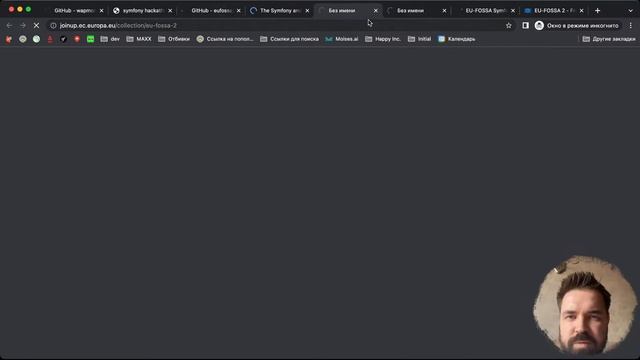This screenshot has width=640, height=360.
Task: Switch to the EU-FOSSA 2 tab
Action: pyautogui.click(x=553, y=11)
